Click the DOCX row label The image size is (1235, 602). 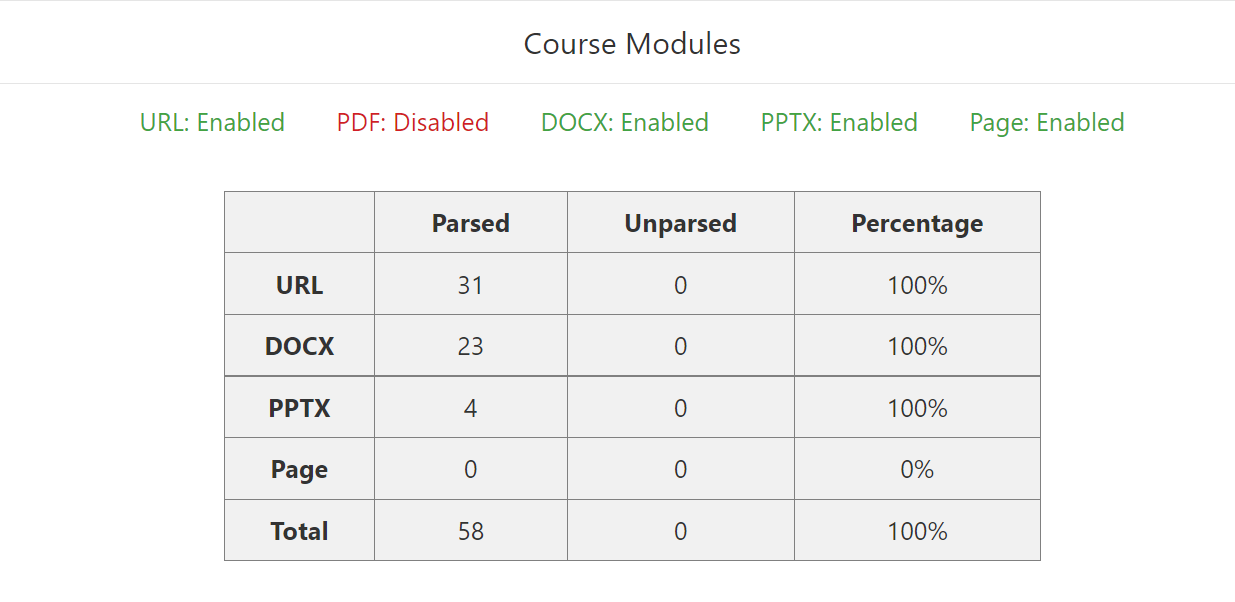[x=300, y=346]
